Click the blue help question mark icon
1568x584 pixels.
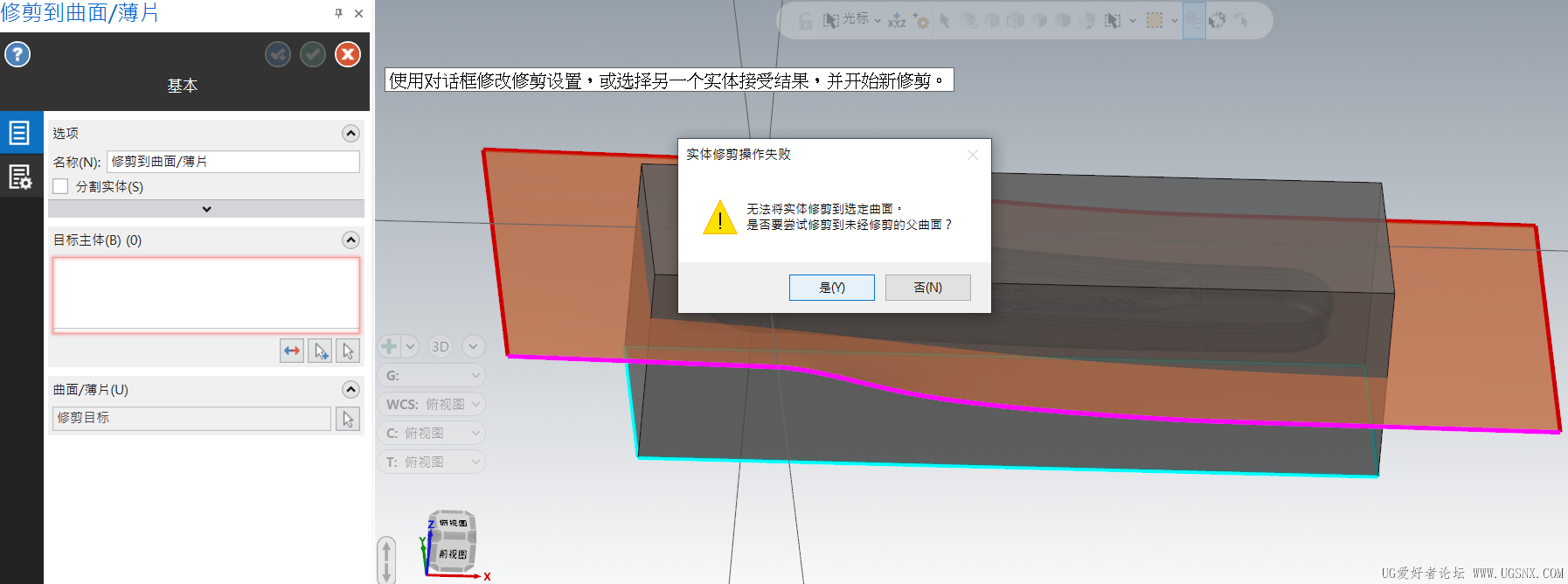(x=17, y=55)
